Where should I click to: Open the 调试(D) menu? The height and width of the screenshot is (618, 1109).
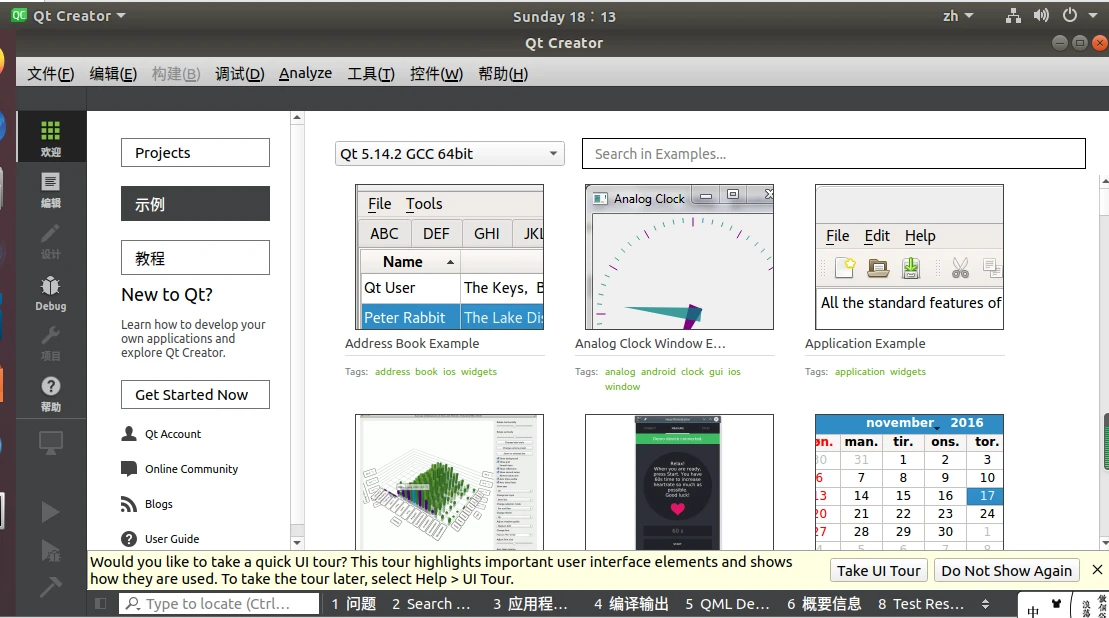tap(240, 74)
